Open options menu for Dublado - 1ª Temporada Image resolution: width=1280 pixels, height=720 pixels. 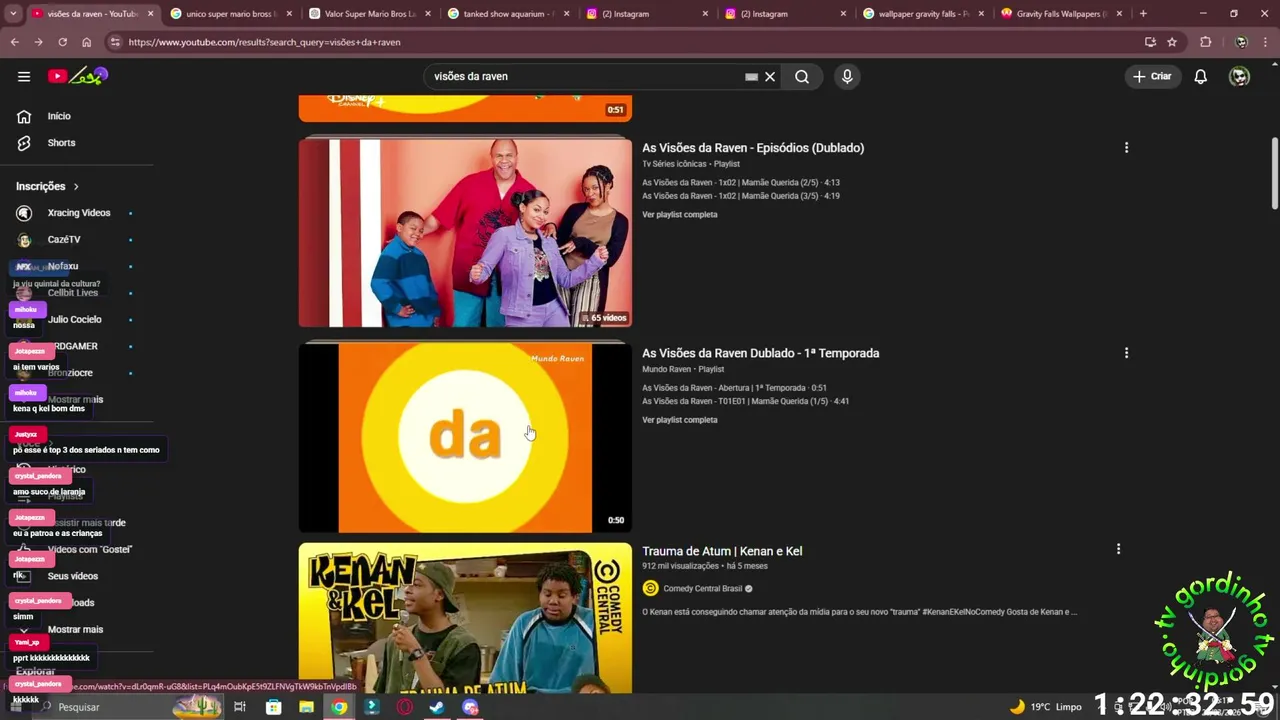point(1126,353)
